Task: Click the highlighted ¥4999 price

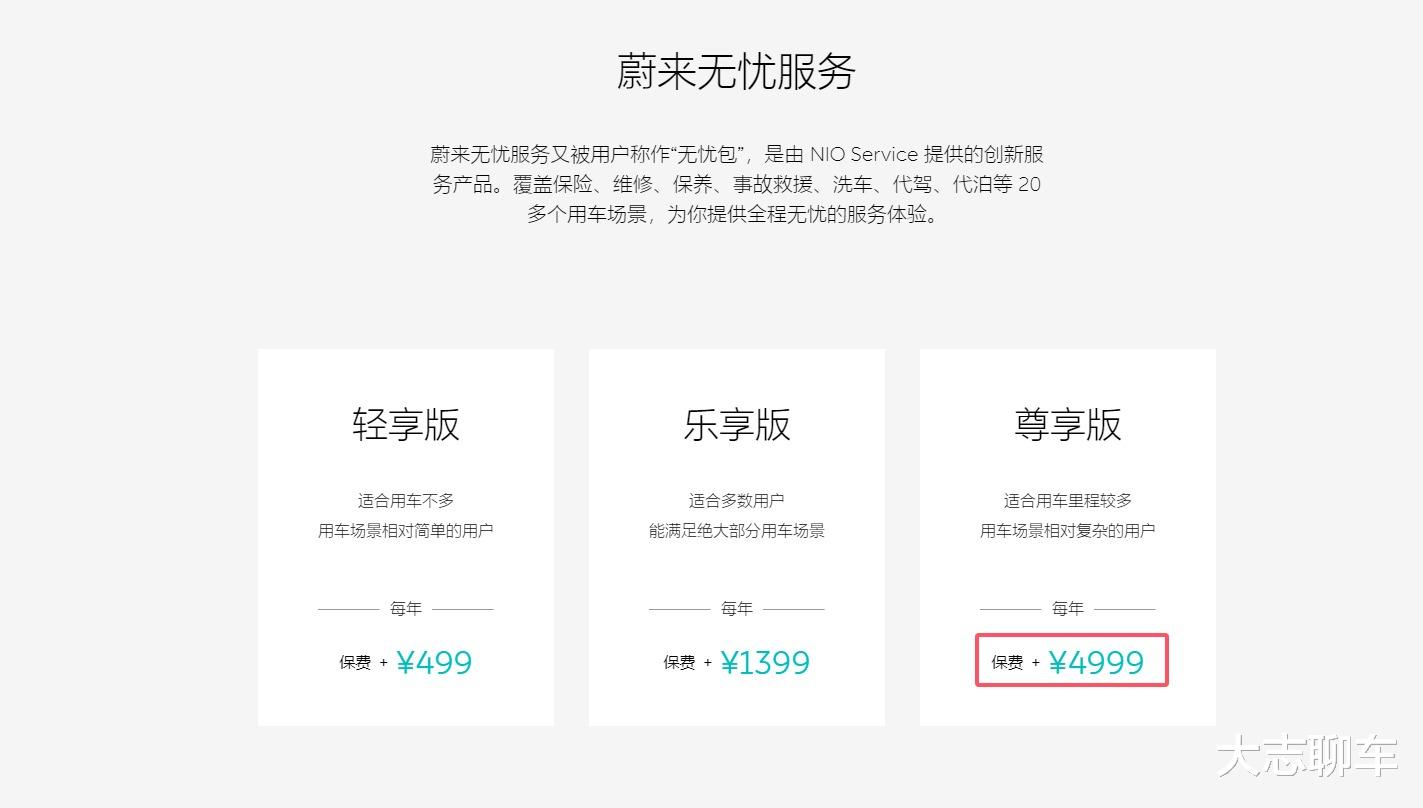Action: click(x=1096, y=662)
